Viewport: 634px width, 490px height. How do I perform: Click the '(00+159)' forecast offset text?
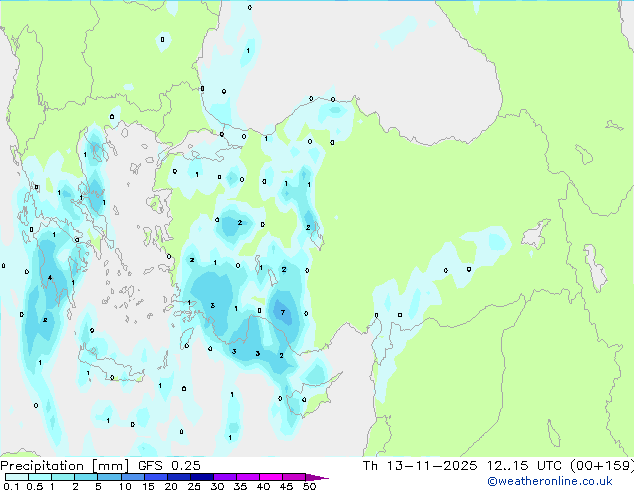tap(602, 466)
